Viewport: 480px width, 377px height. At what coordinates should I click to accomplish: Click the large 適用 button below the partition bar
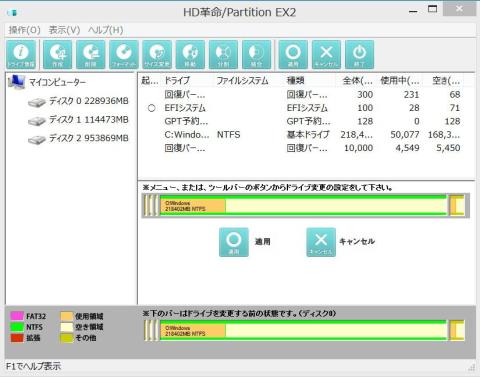click(234, 242)
